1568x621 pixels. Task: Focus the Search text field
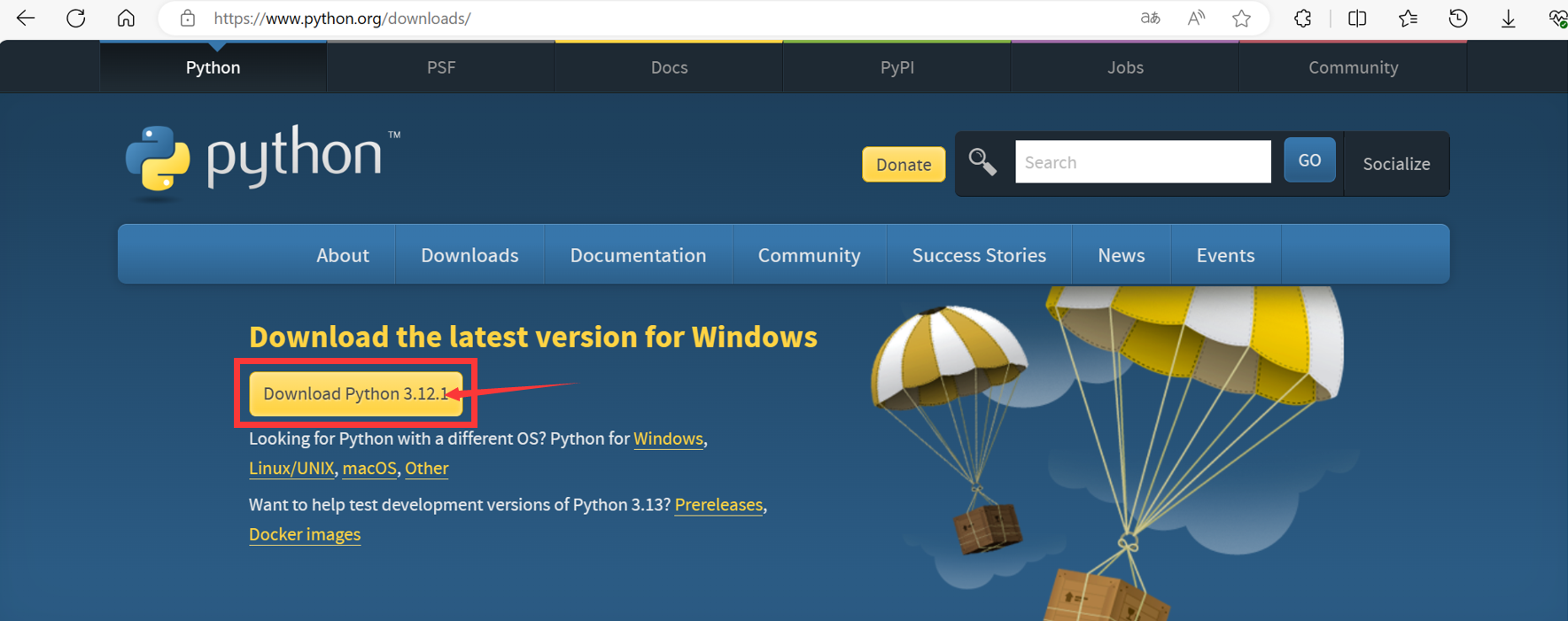1143,162
